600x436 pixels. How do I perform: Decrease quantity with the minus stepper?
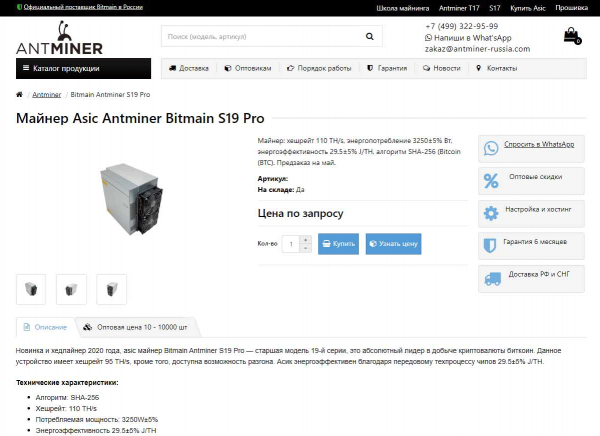click(305, 248)
